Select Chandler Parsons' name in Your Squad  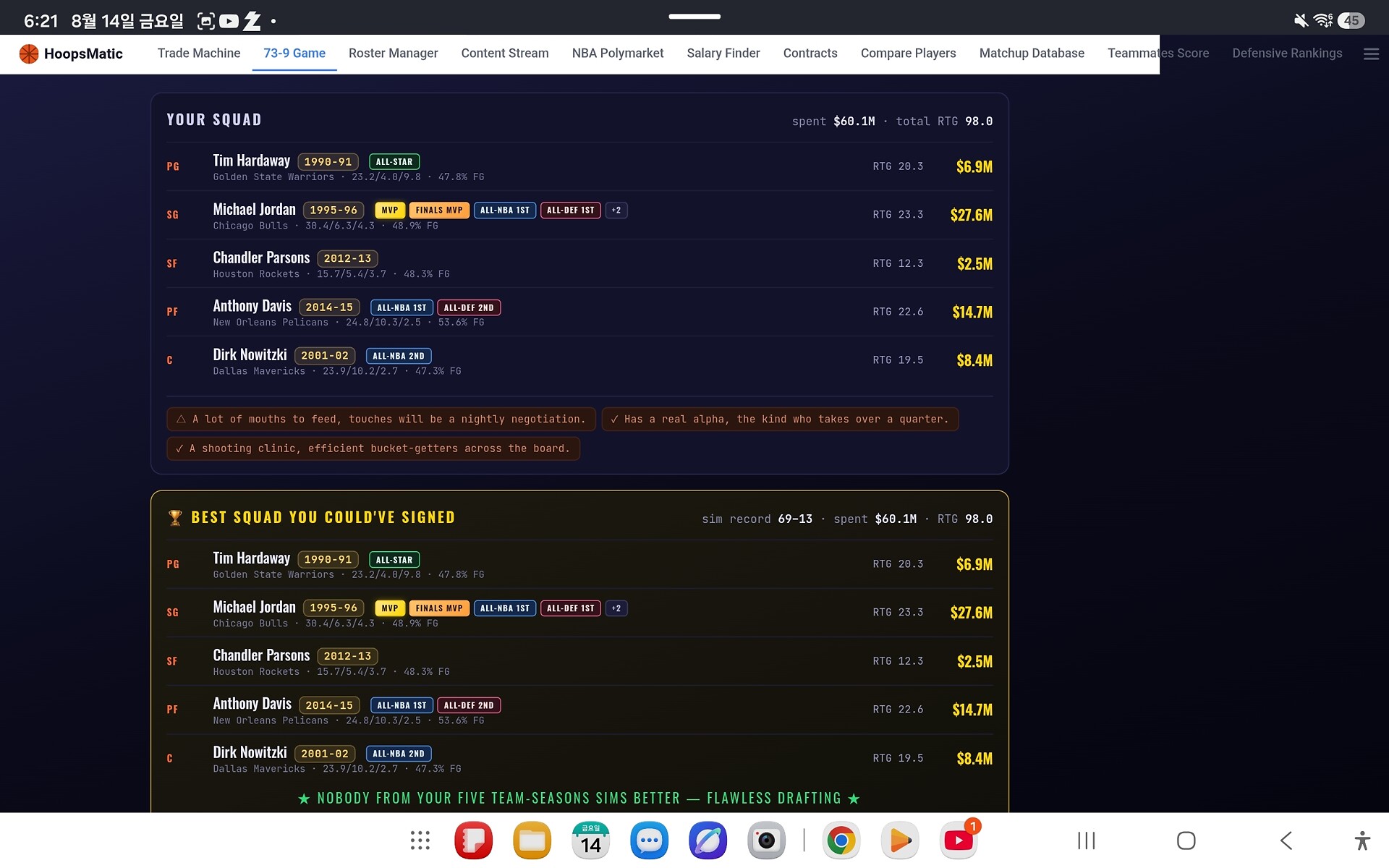click(x=261, y=258)
